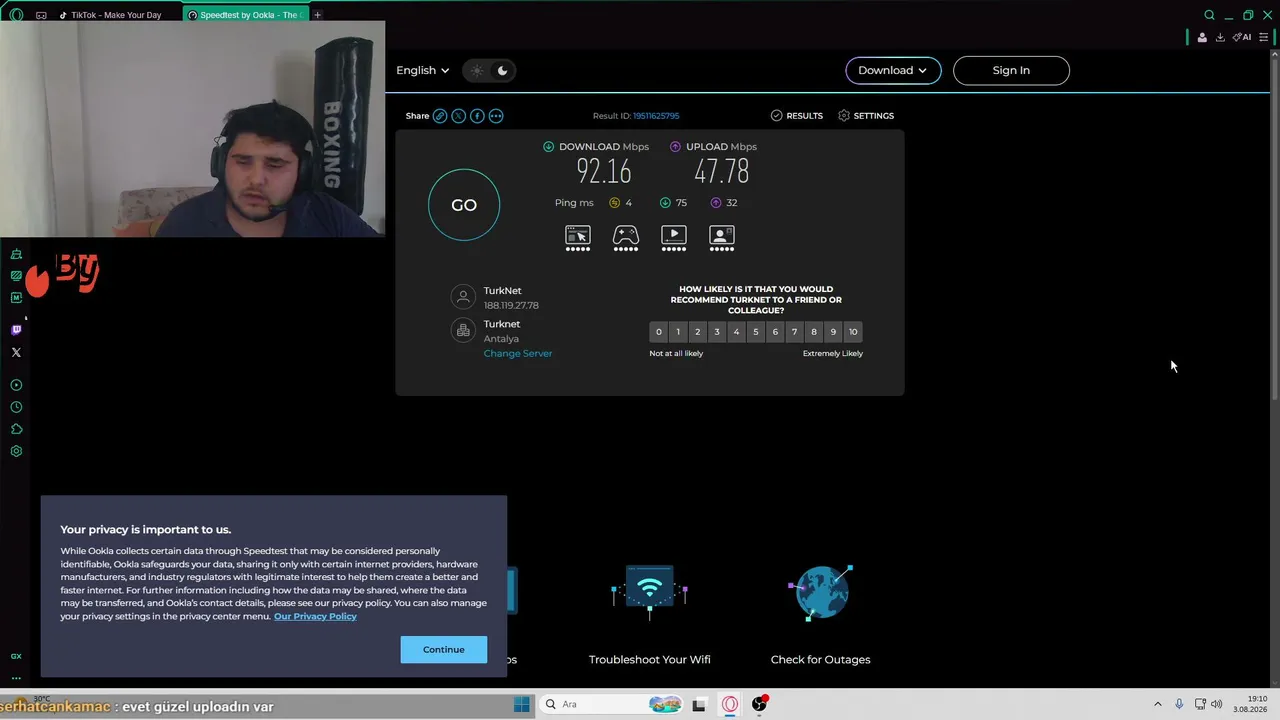Click Continue on privacy notice
The width and height of the screenshot is (1280, 720).
(x=444, y=649)
